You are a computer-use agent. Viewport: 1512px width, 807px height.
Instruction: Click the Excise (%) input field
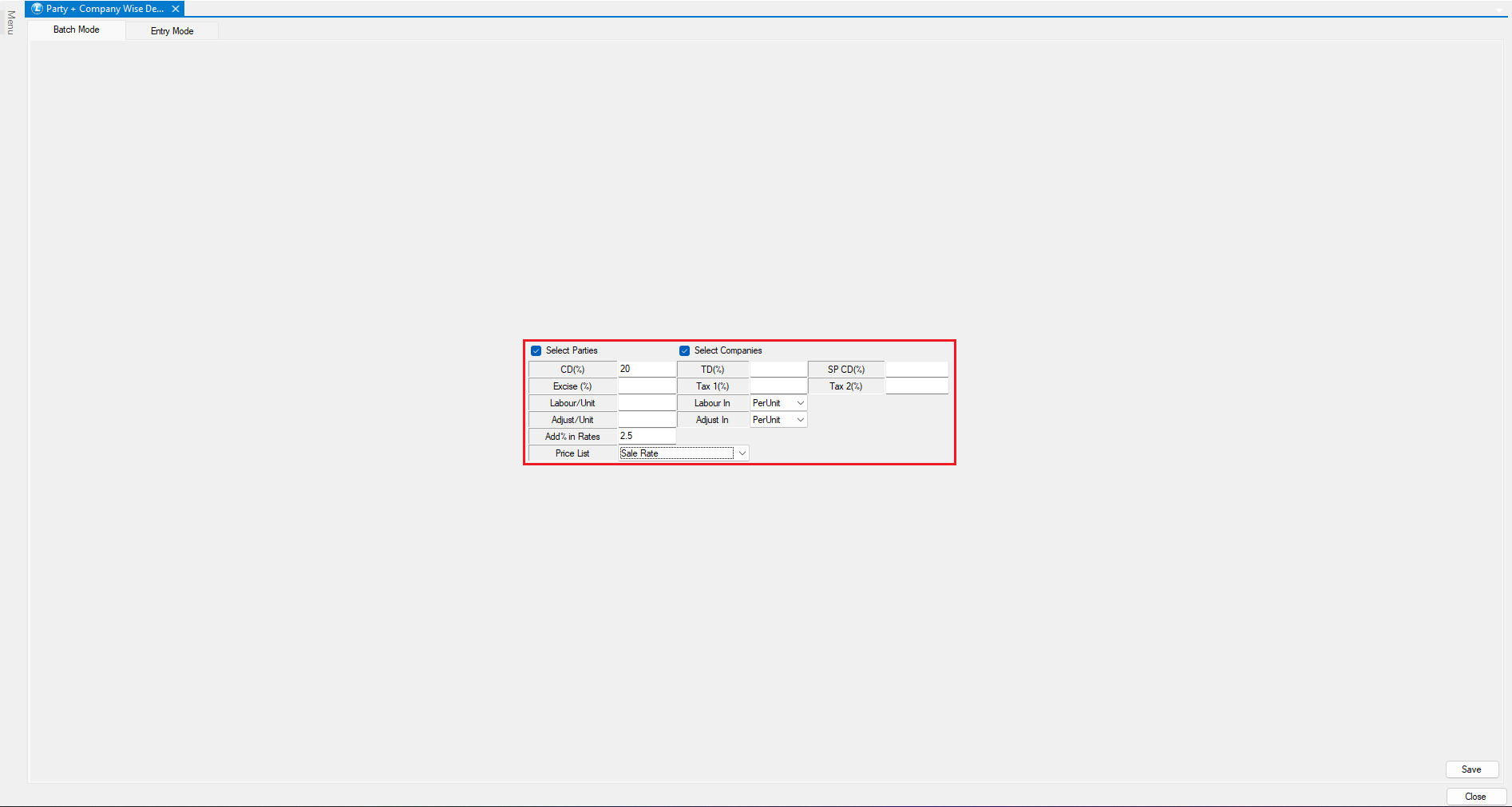(647, 386)
